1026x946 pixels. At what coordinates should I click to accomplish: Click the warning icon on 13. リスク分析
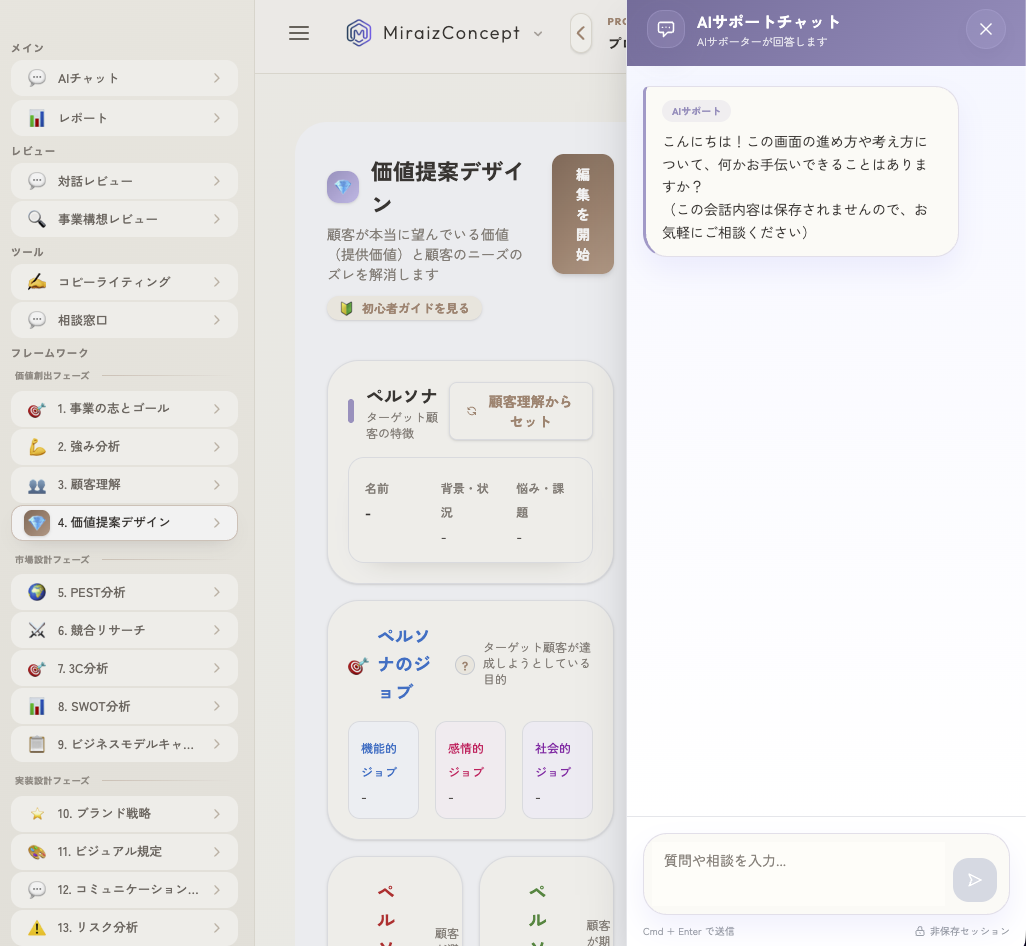tap(37, 928)
